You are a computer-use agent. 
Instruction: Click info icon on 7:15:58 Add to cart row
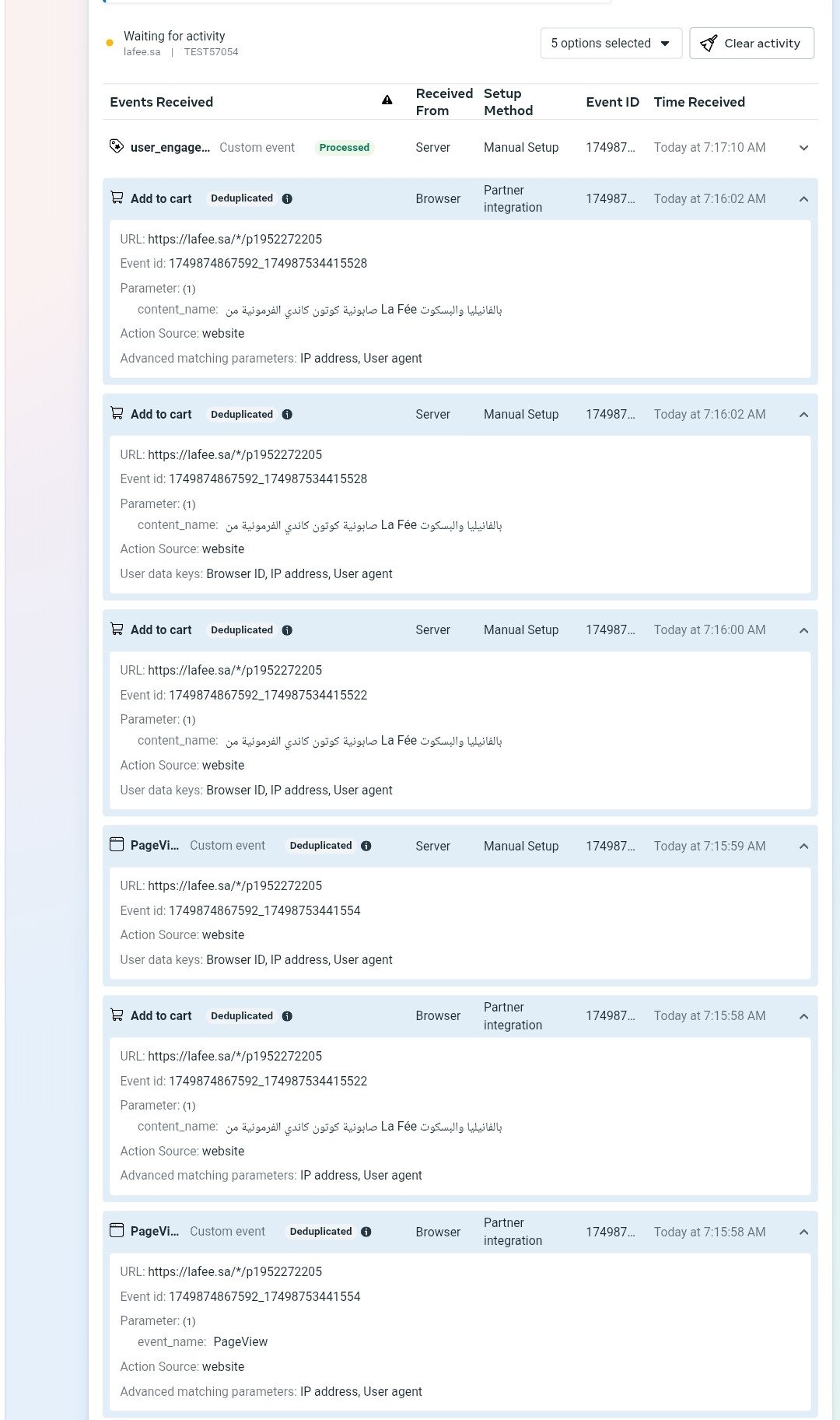tap(287, 1016)
